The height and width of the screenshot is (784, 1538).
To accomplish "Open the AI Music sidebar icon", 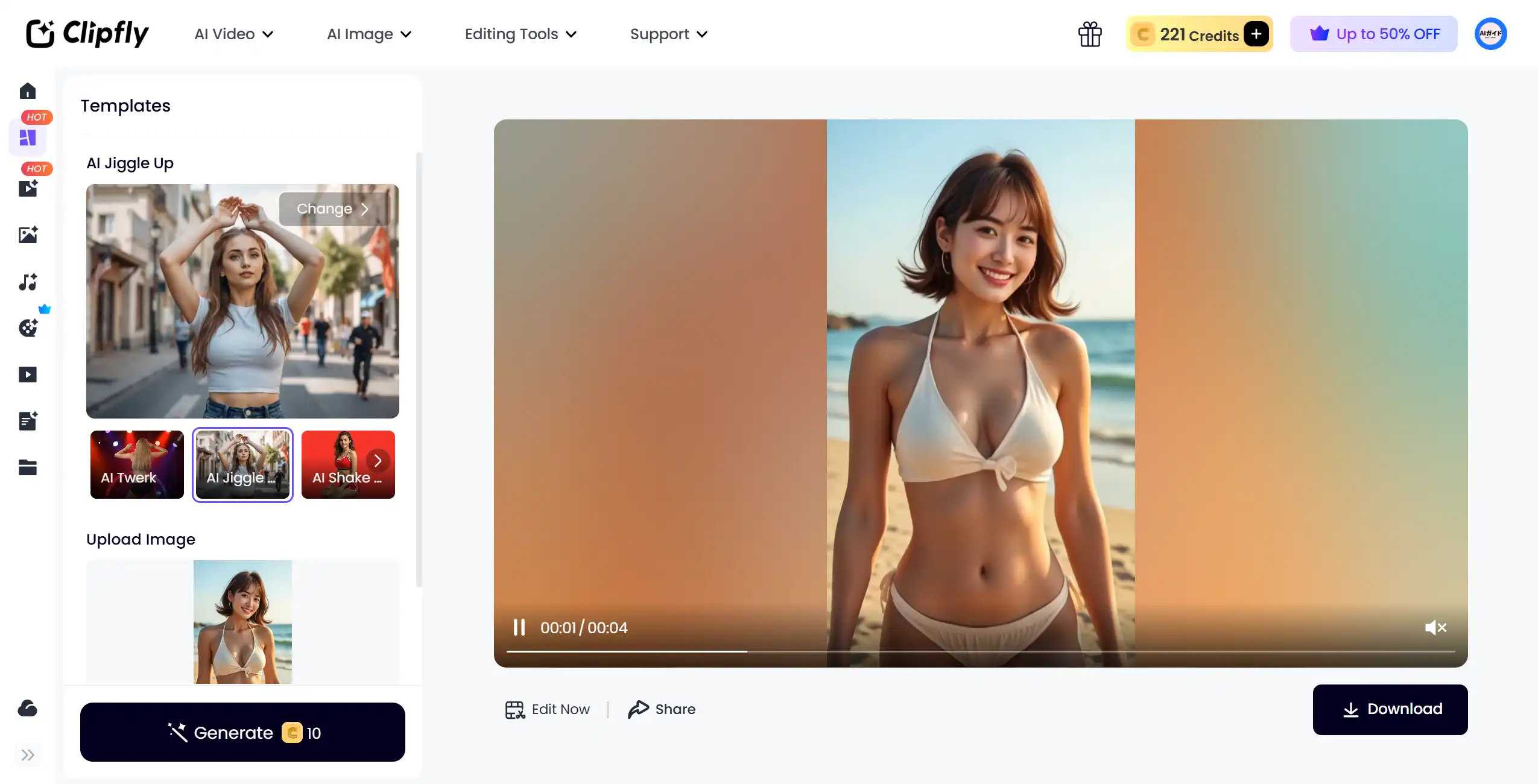I will pos(28,282).
